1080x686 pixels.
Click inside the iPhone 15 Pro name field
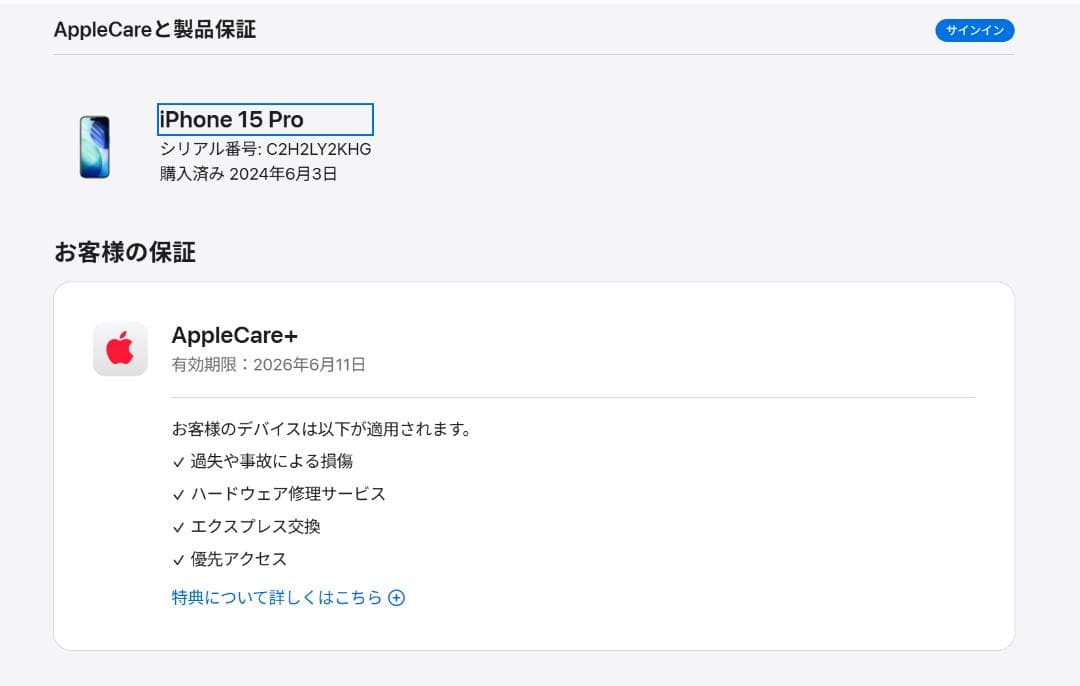coord(264,119)
